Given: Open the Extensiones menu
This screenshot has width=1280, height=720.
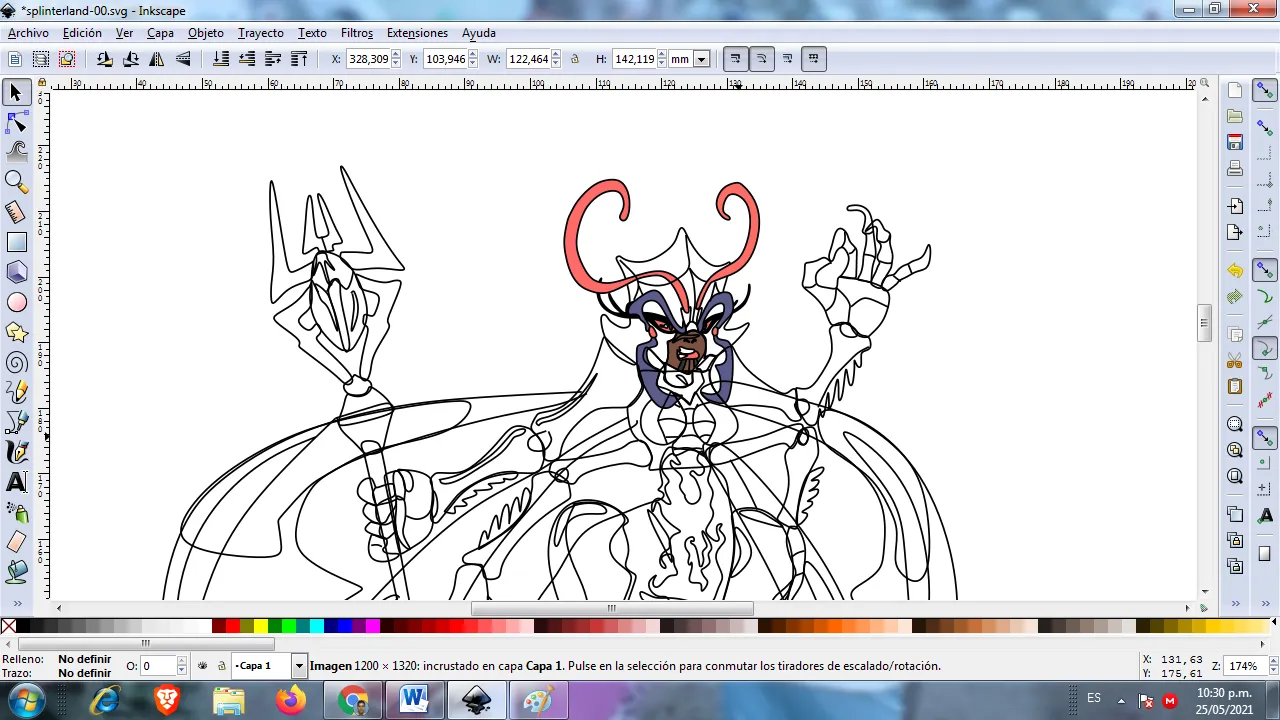Looking at the screenshot, I should [417, 33].
